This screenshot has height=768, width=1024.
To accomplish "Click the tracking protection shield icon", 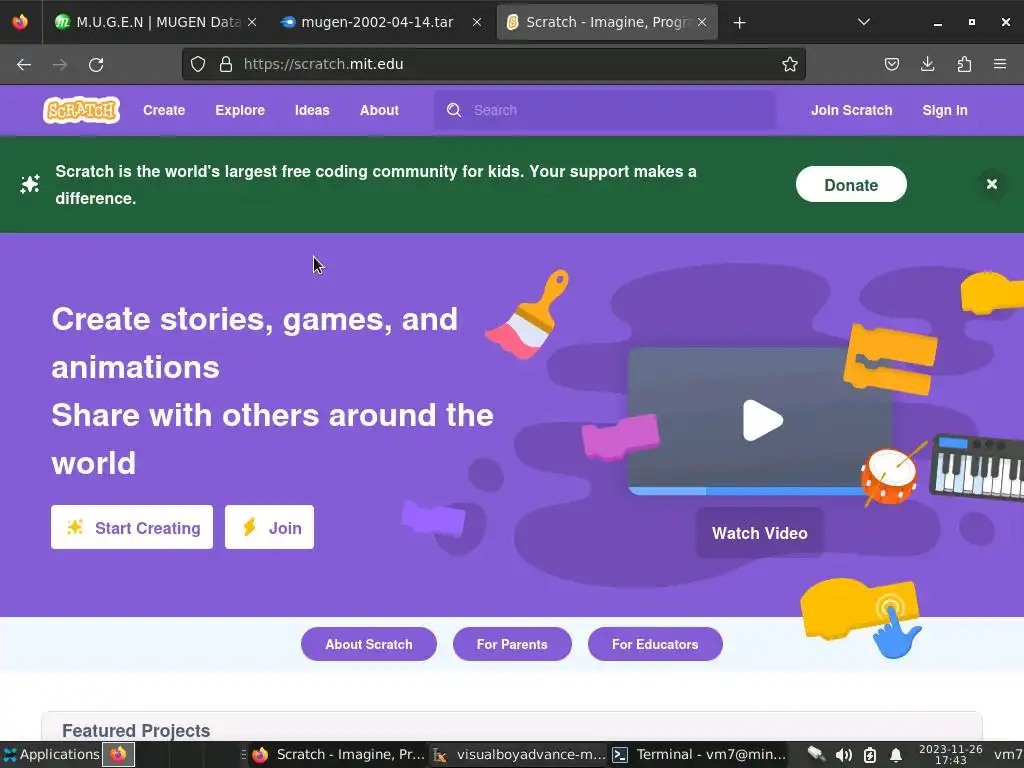I will pos(198,64).
